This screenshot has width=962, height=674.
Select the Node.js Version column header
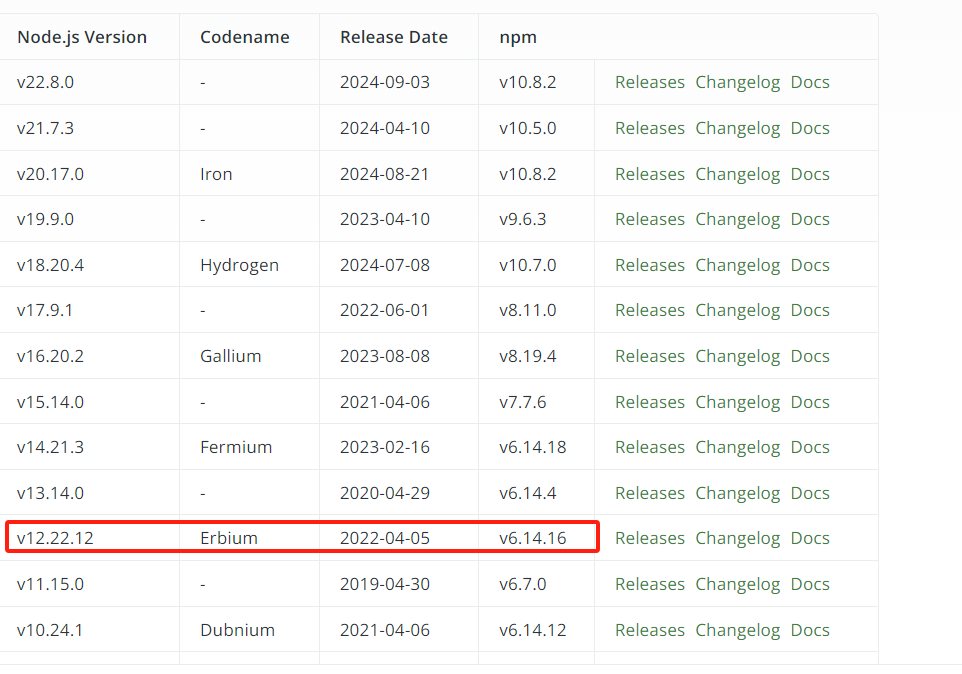82,37
